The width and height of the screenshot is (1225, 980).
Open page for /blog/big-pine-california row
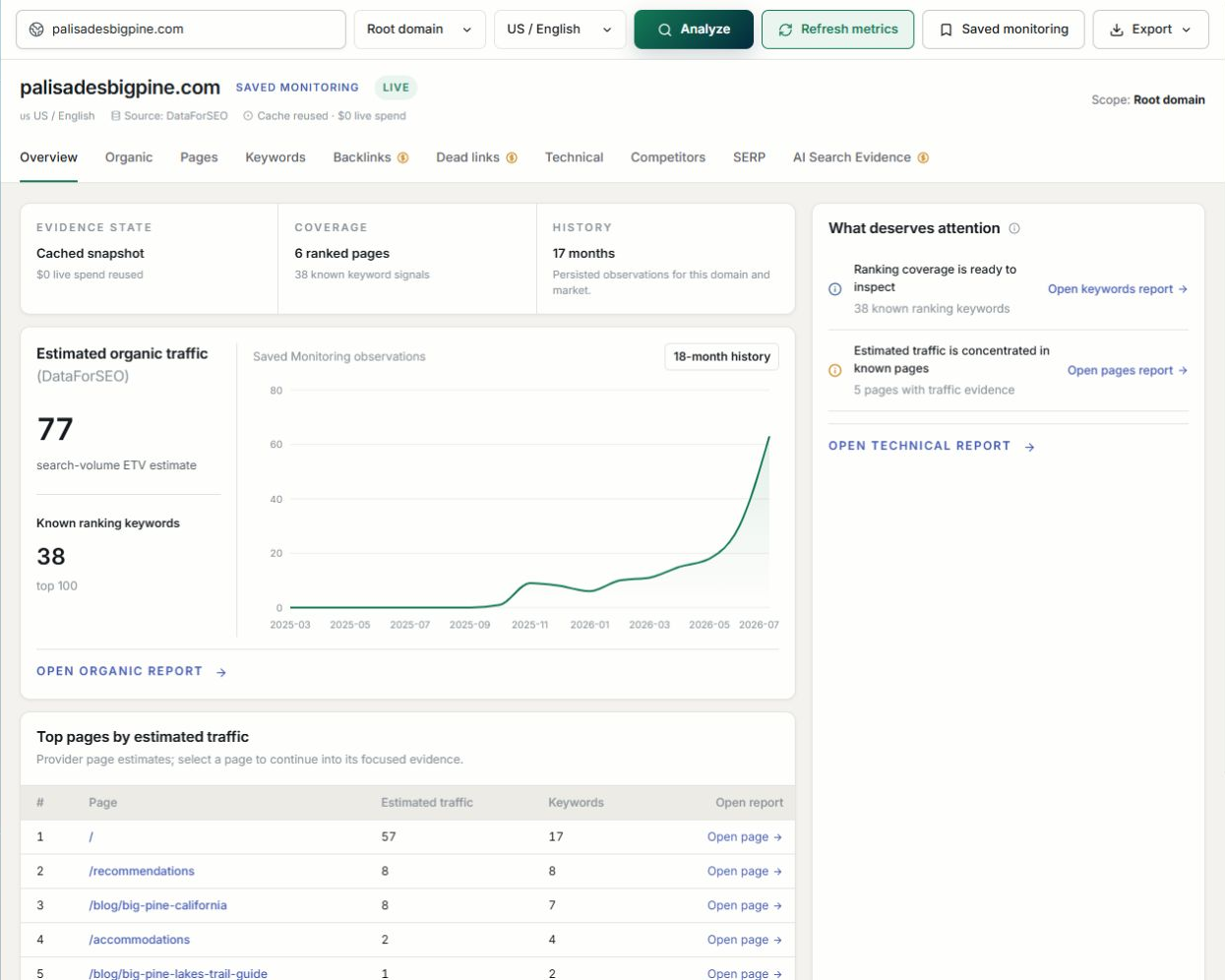coord(744,906)
